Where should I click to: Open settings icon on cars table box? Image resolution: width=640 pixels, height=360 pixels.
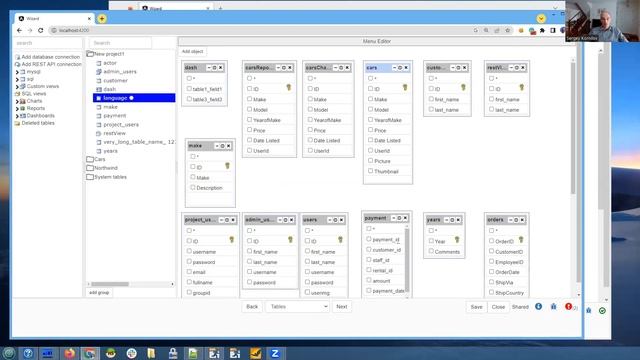pos(400,68)
